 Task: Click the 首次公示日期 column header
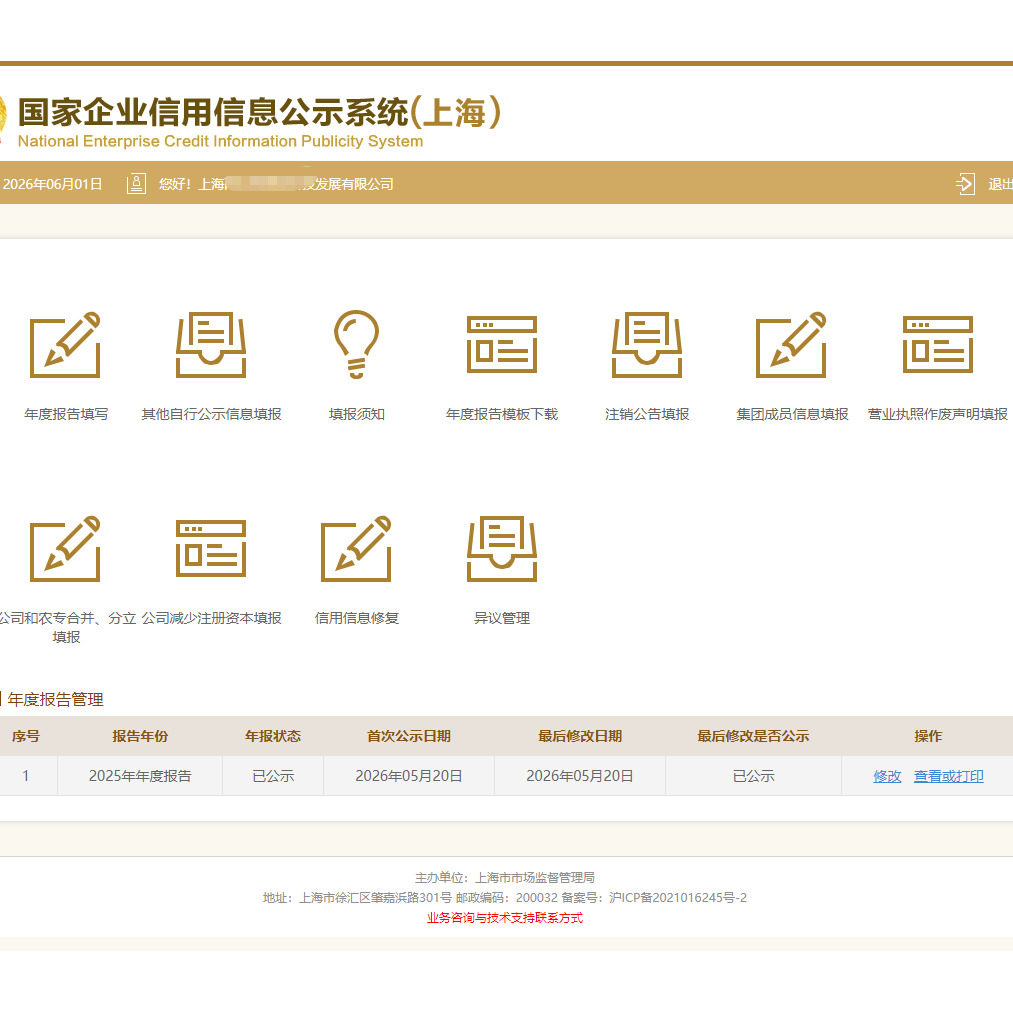click(x=408, y=736)
